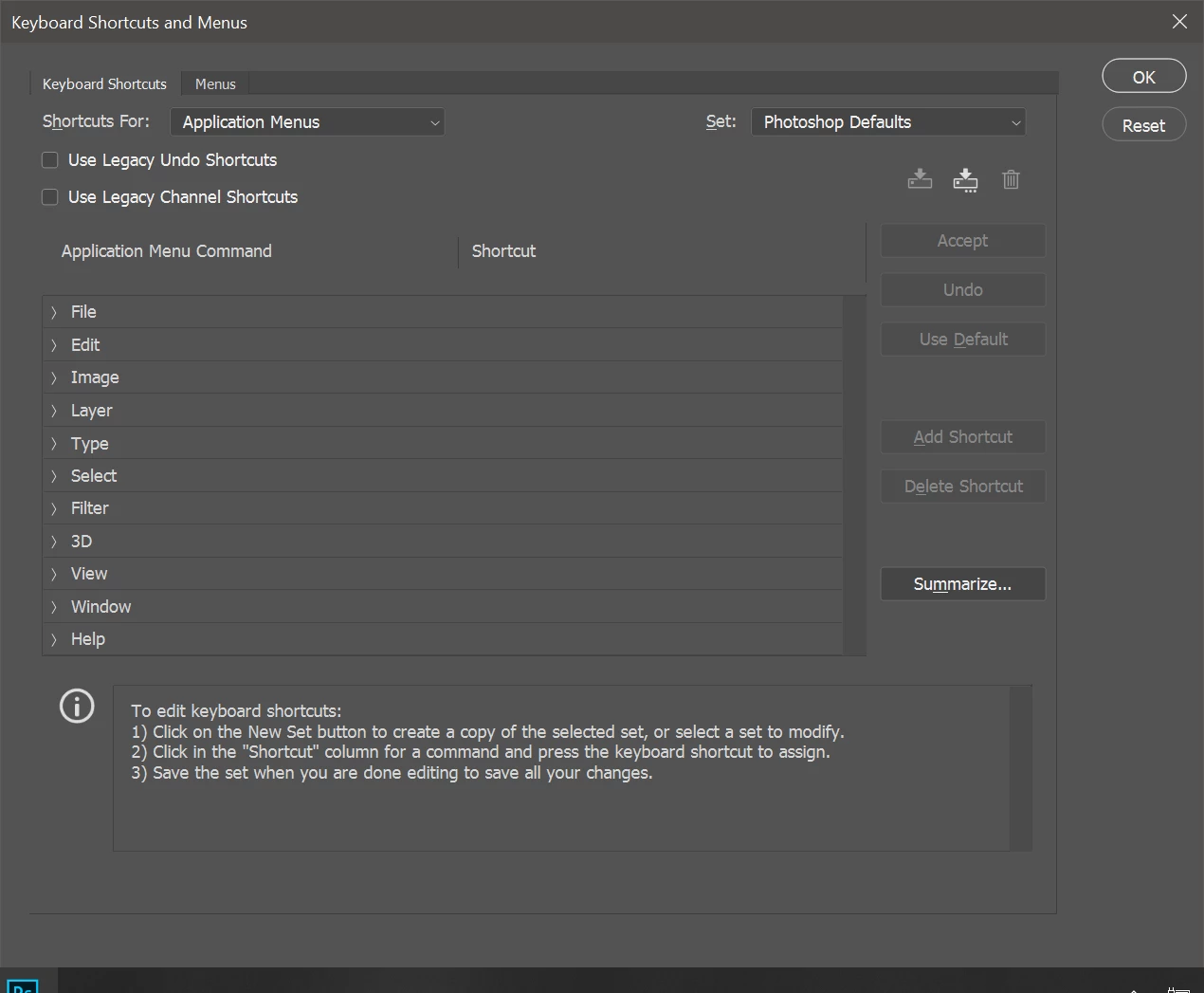Select the Keyboard Shortcuts tab
This screenshot has height=993, width=1204.
(x=104, y=84)
